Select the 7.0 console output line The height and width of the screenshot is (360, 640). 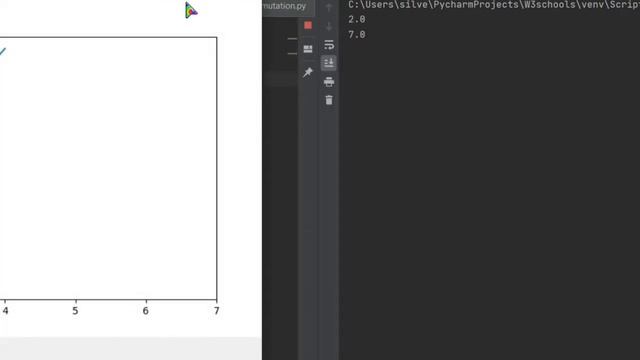357,35
